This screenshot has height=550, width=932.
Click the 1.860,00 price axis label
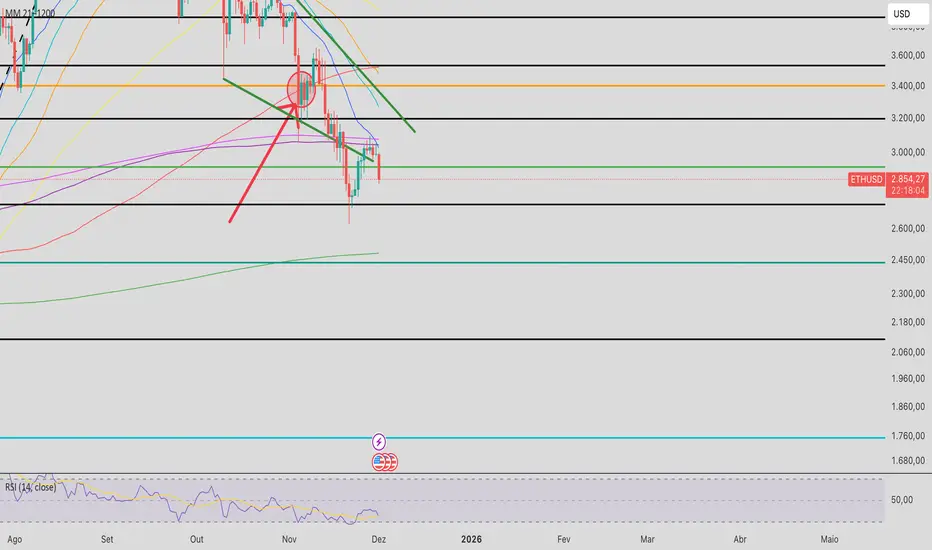click(908, 407)
